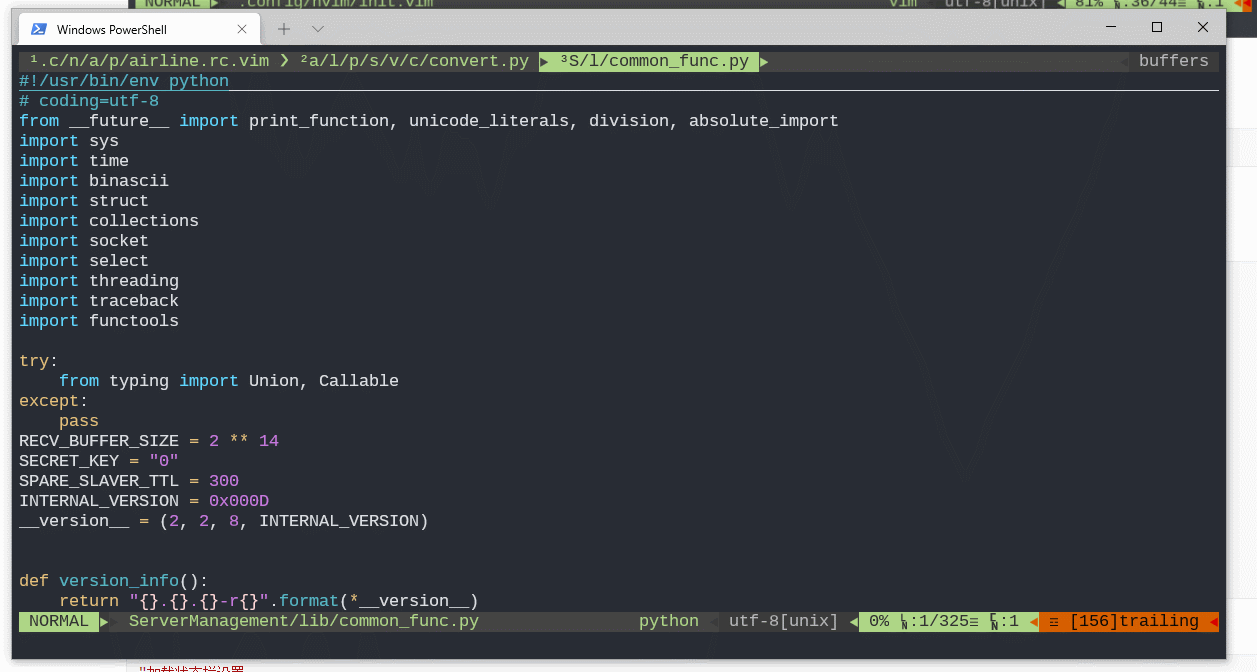Click the [156]trailing warning segment
Screen dimensions: 1257x672
pyautogui.click(x=1133, y=621)
